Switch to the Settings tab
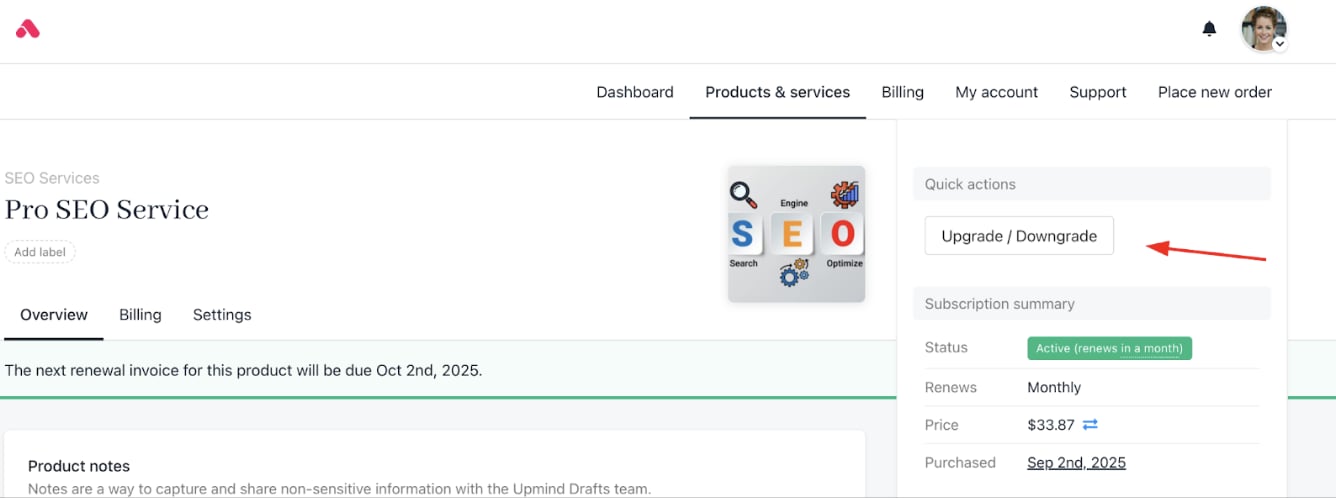Image resolution: width=1336 pixels, height=498 pixels. click(x=222, y=315)
